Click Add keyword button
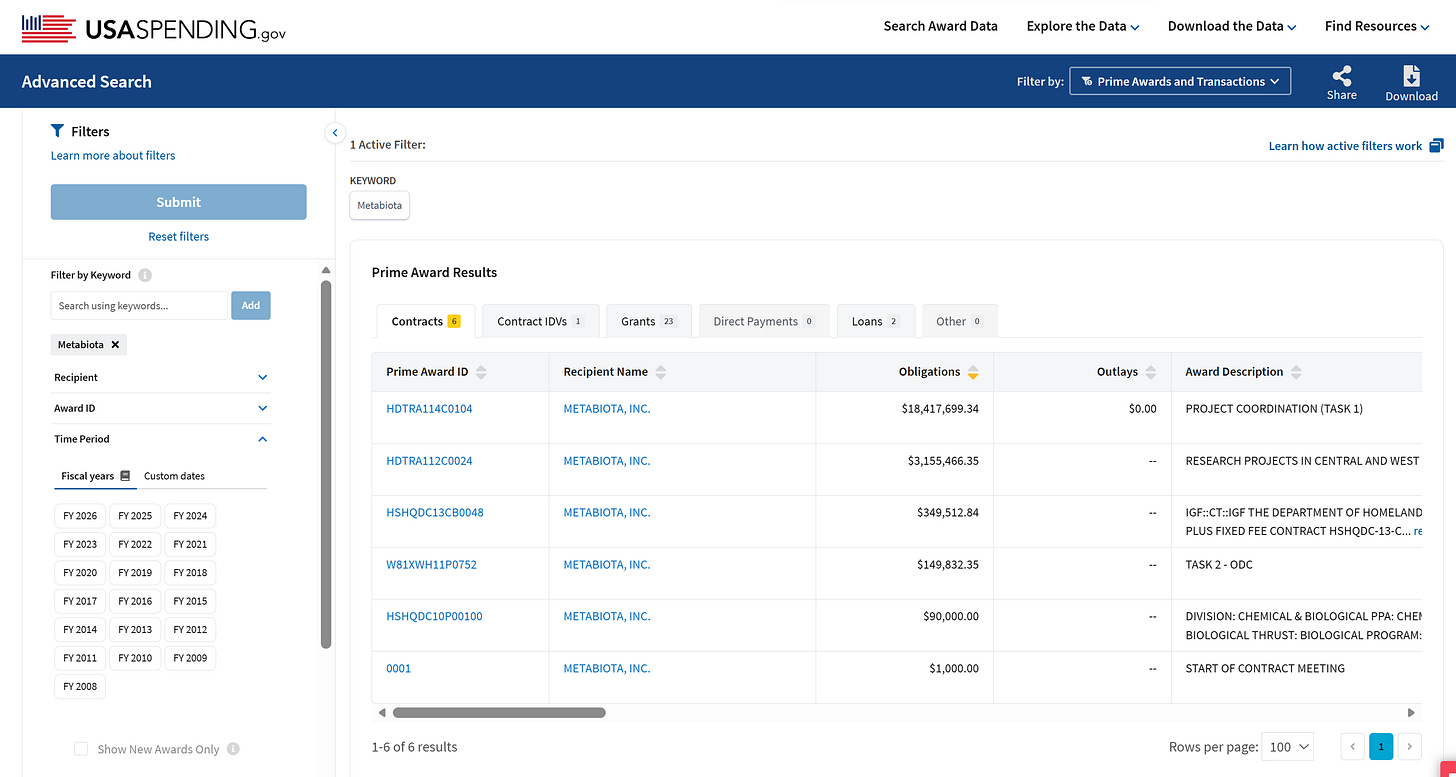This screenshot has height=777, width=1456. tap(251, 306)
